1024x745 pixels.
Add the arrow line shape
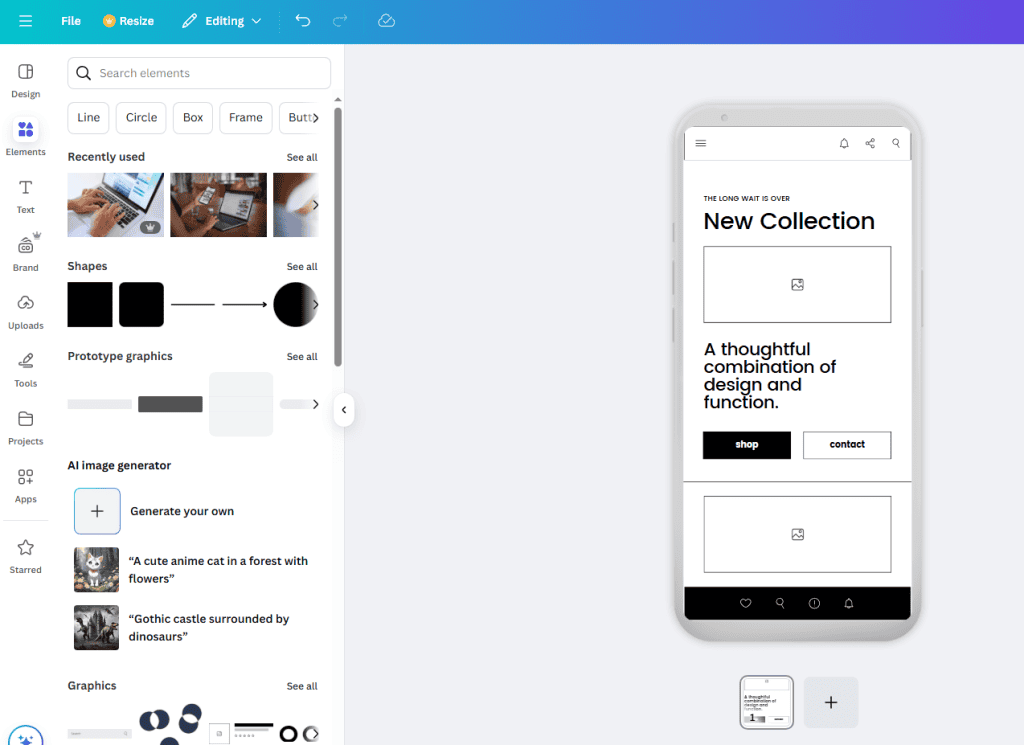point(244,304)
